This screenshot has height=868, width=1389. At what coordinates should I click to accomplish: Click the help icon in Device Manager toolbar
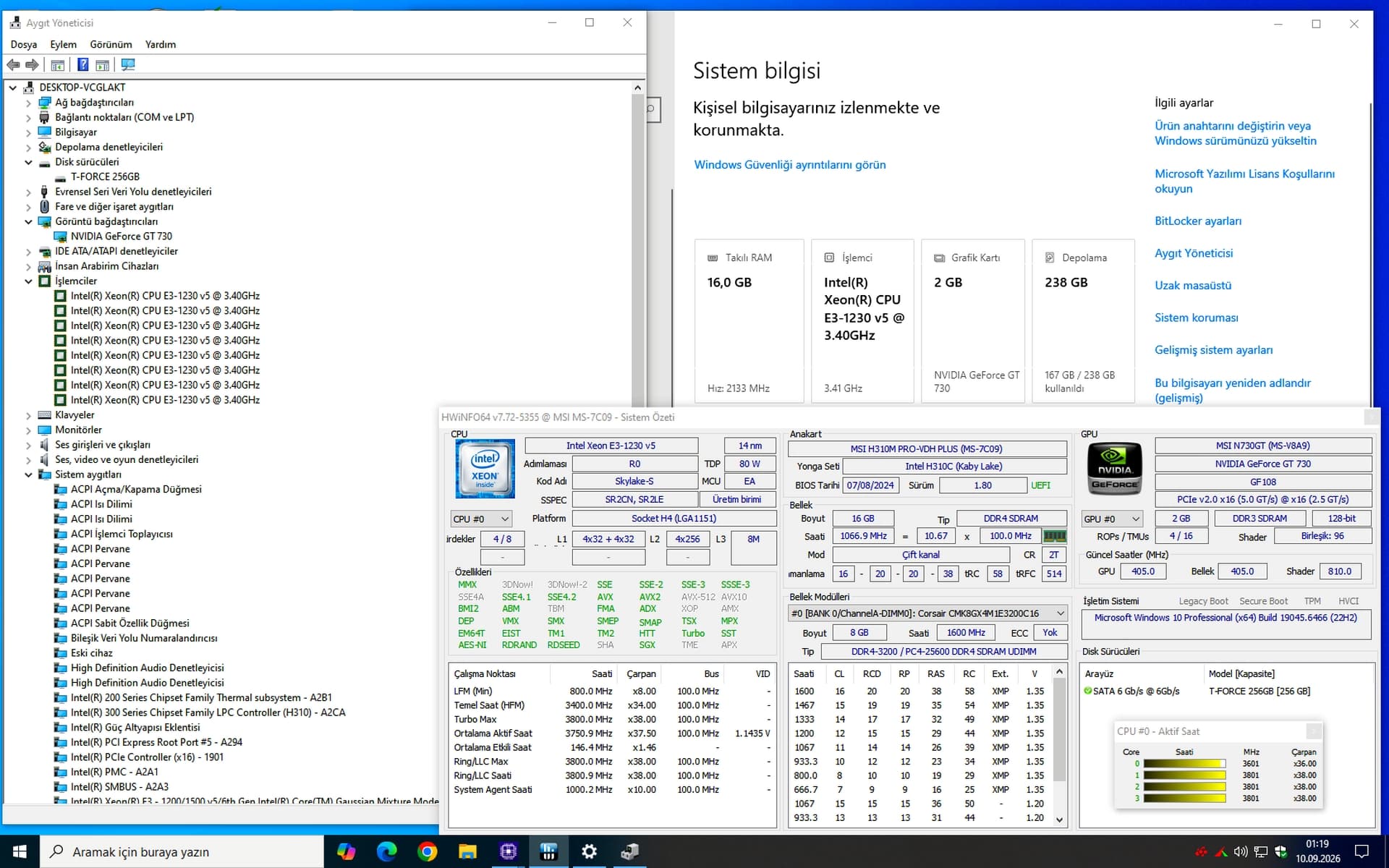(83, 65)
